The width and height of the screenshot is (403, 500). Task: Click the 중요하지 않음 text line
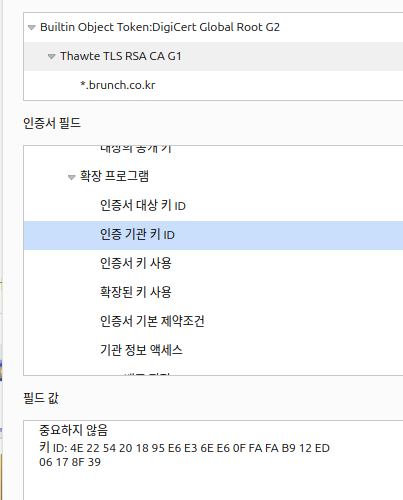pyautogui.click(x=74, y=430)
